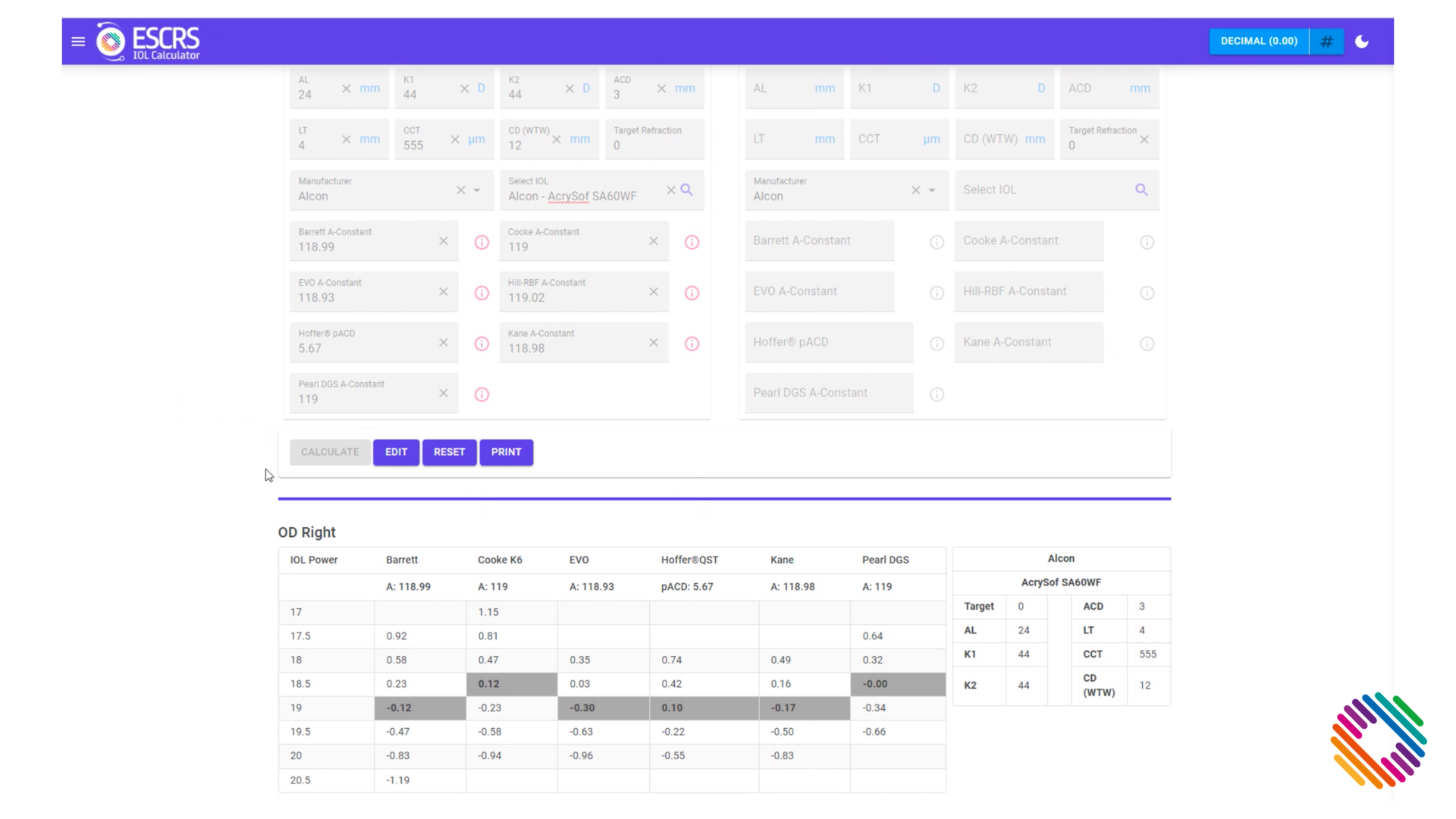The height and width of the screenshot is (819, 1456).
Task: Click IOL Power 19 row in results table
Action: point(295,707)
